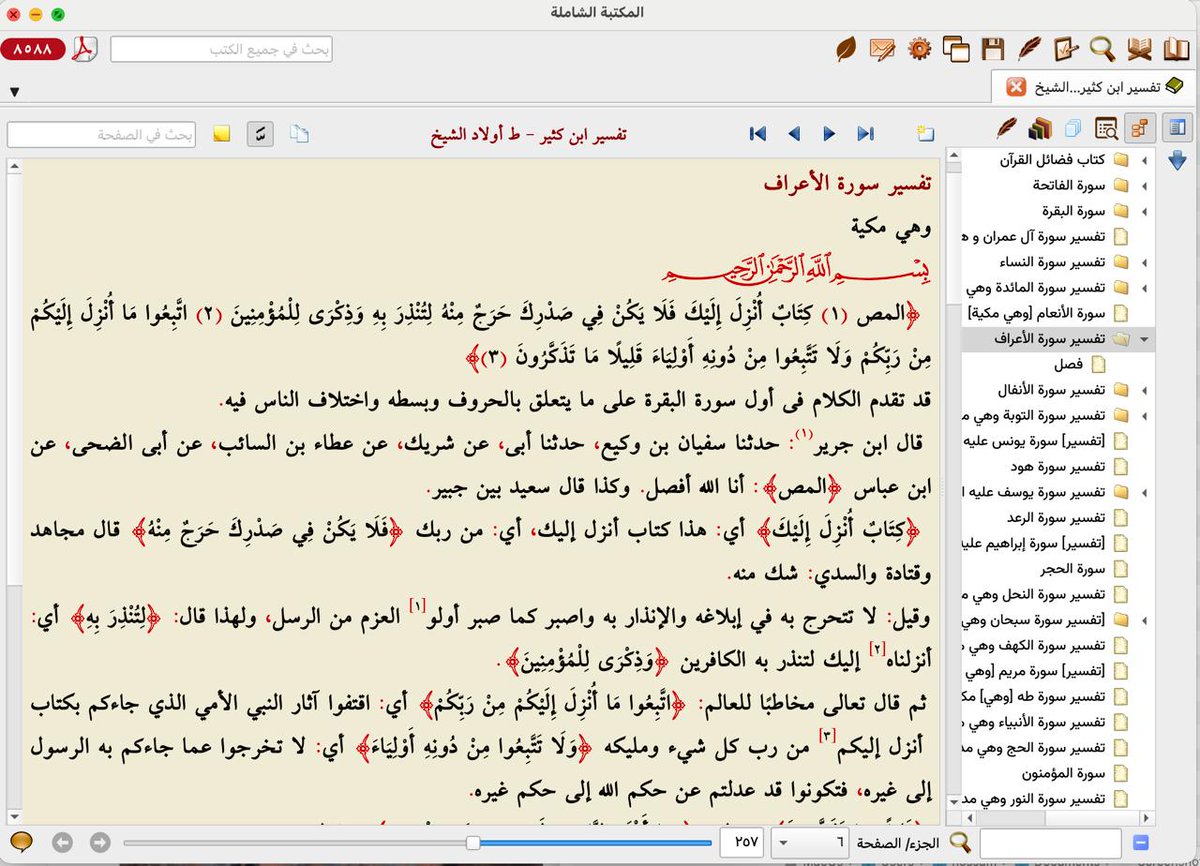
Task: Go to the next page arrow
Action: coord(829,133)
